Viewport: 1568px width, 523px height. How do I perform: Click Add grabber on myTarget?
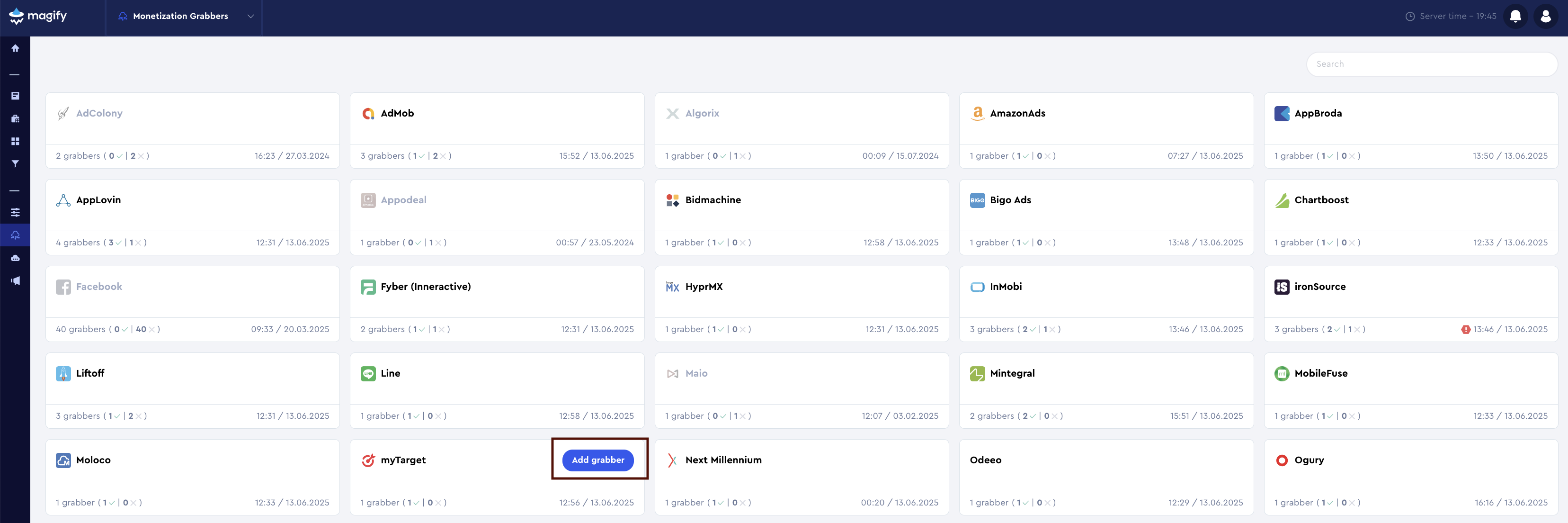tap(597, 460)
